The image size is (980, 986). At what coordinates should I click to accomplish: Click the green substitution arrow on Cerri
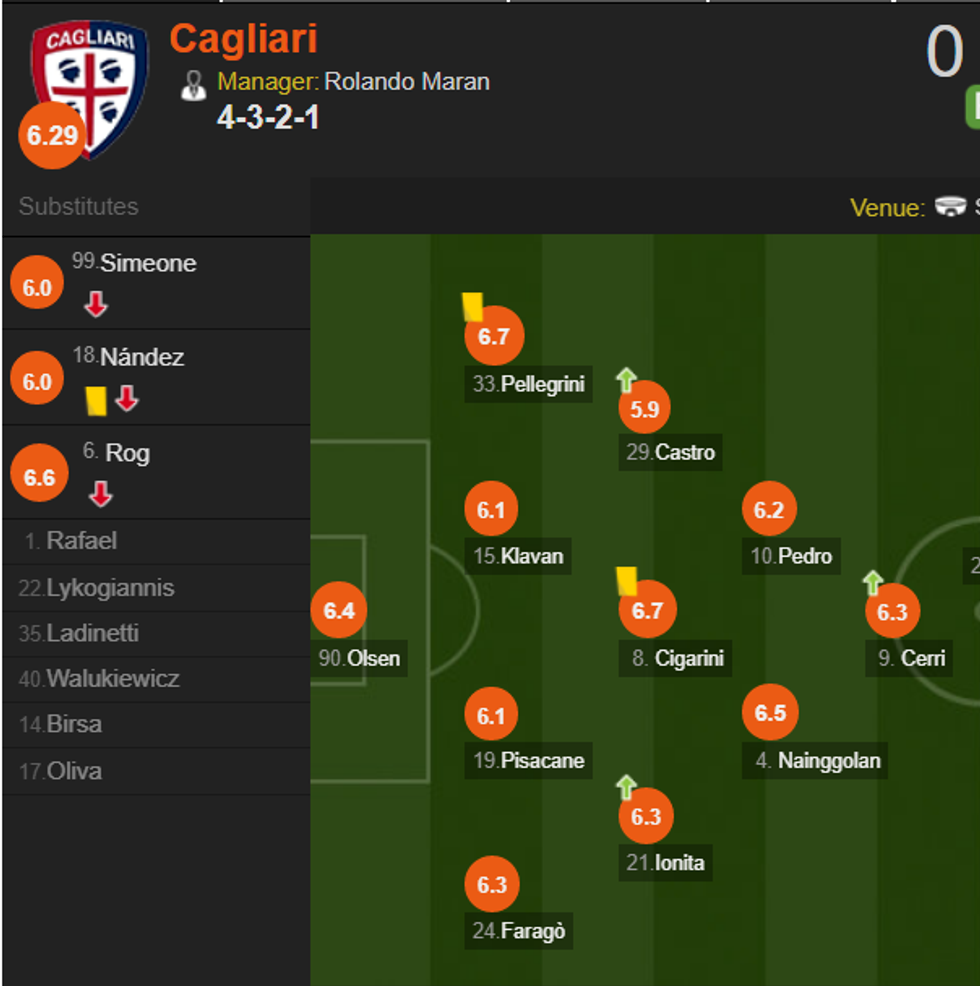coord(873,583)
